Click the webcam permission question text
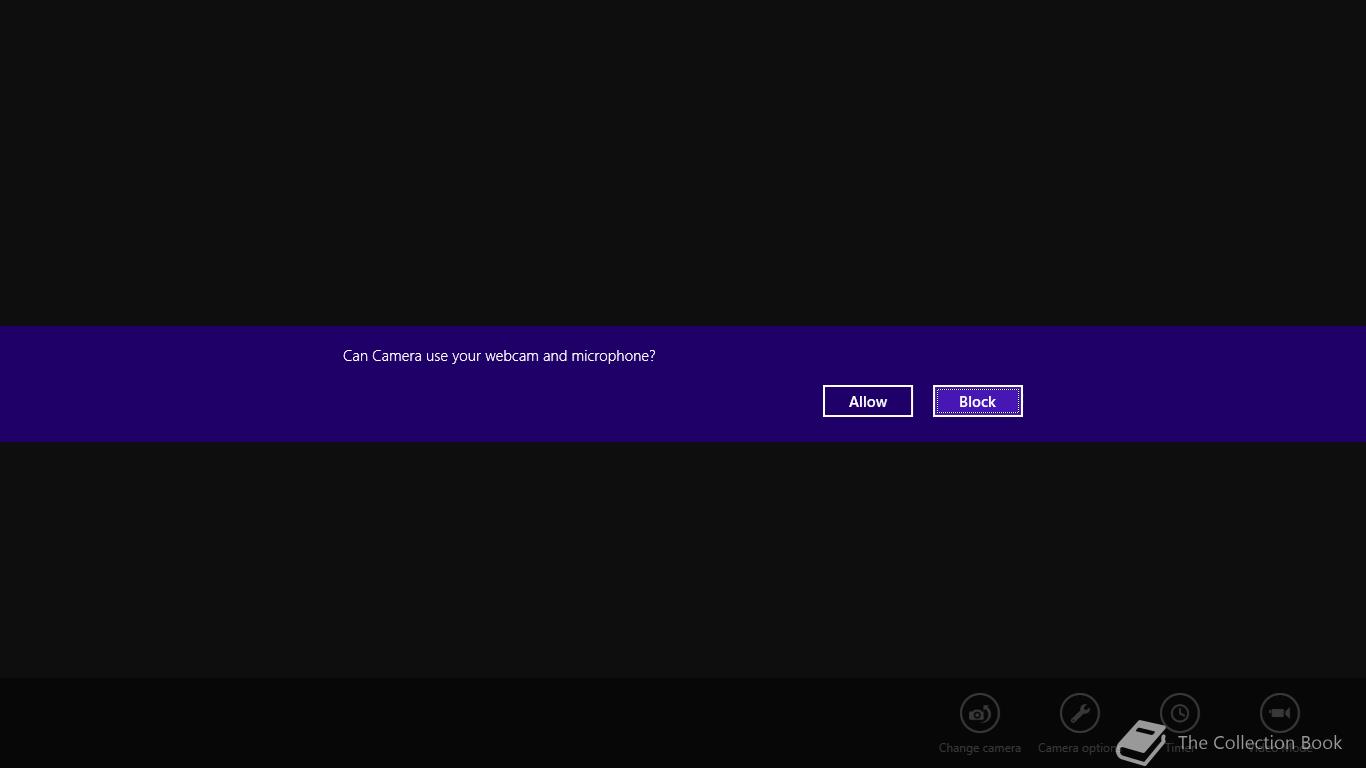Image resolution: width=1366 pixels, height=768 pixels. click(499, 356)
